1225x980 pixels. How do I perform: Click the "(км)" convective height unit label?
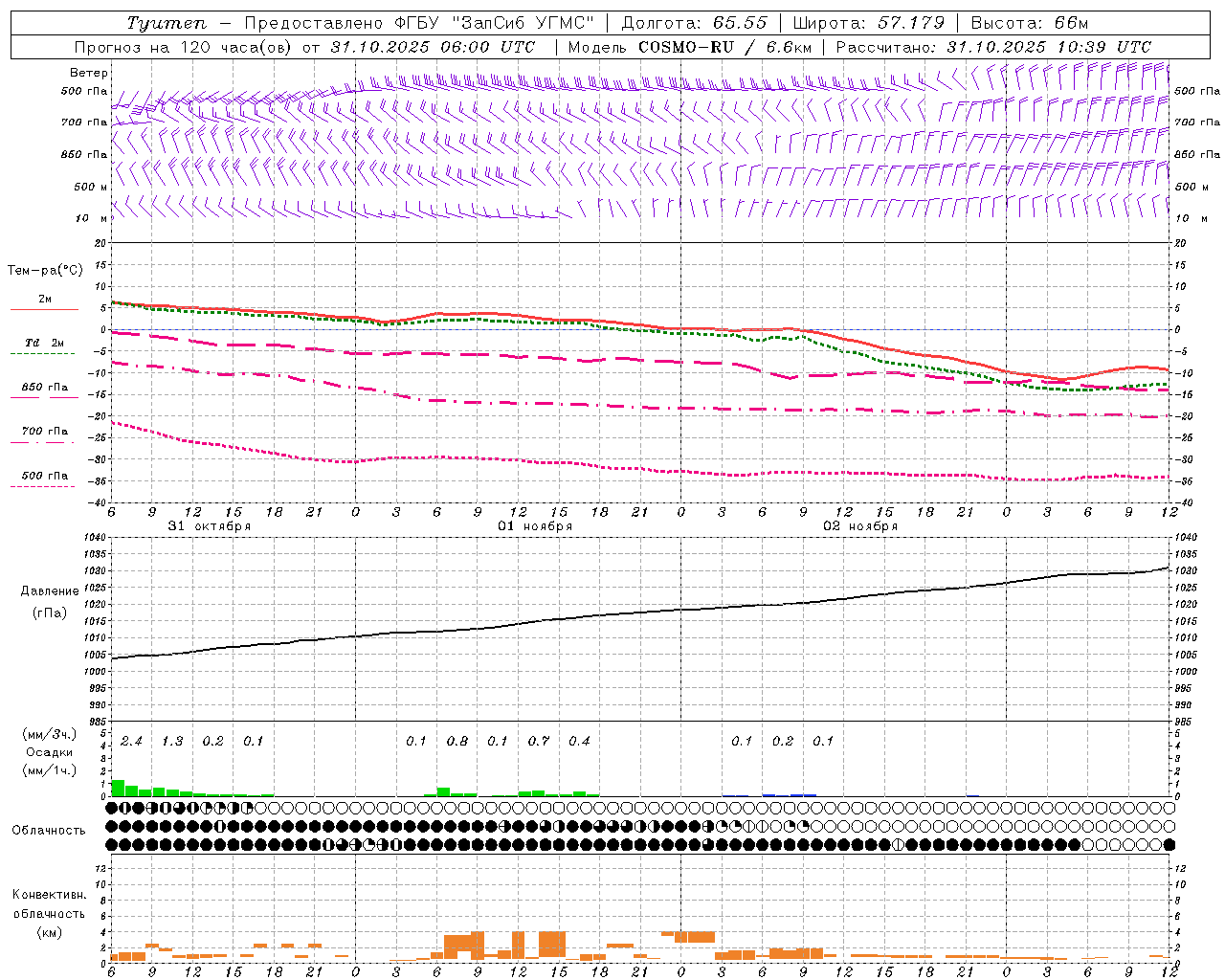pyautogui.click(x=49, y=932)
